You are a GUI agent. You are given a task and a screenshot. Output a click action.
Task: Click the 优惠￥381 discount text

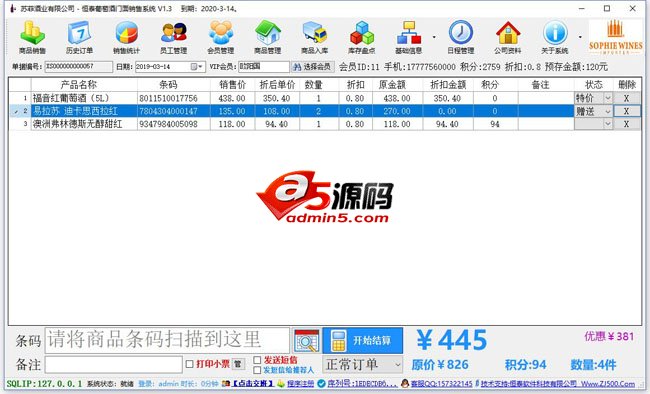pos(609,336)
